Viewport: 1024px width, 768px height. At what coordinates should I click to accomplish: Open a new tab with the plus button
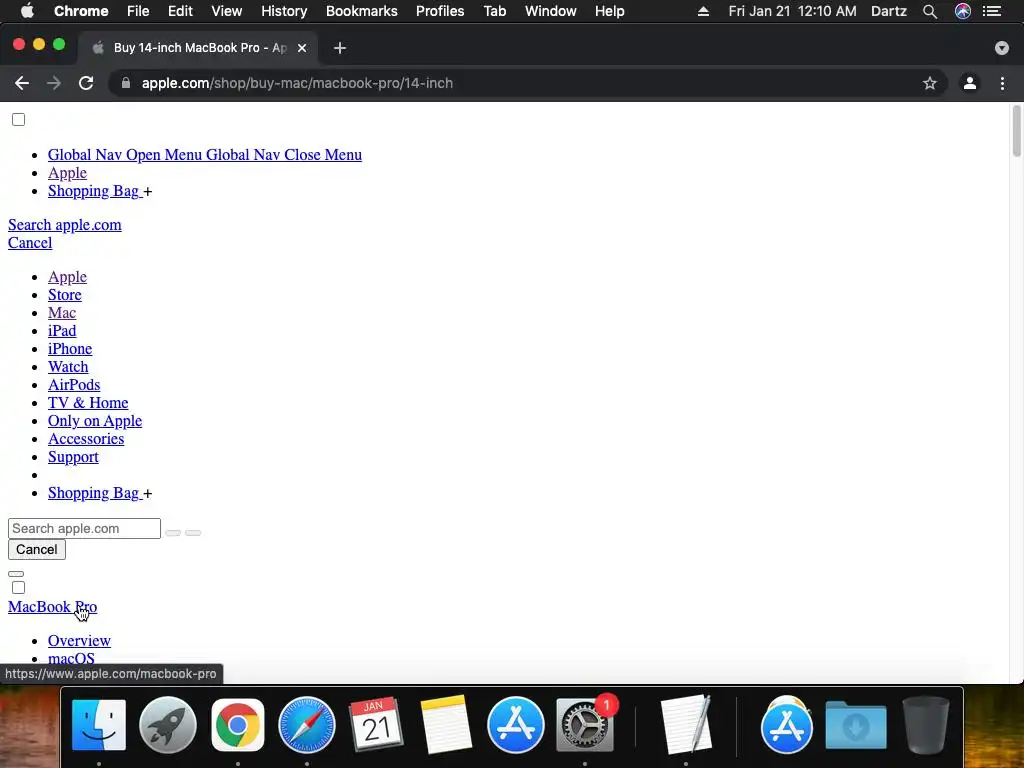coord(340,48)
